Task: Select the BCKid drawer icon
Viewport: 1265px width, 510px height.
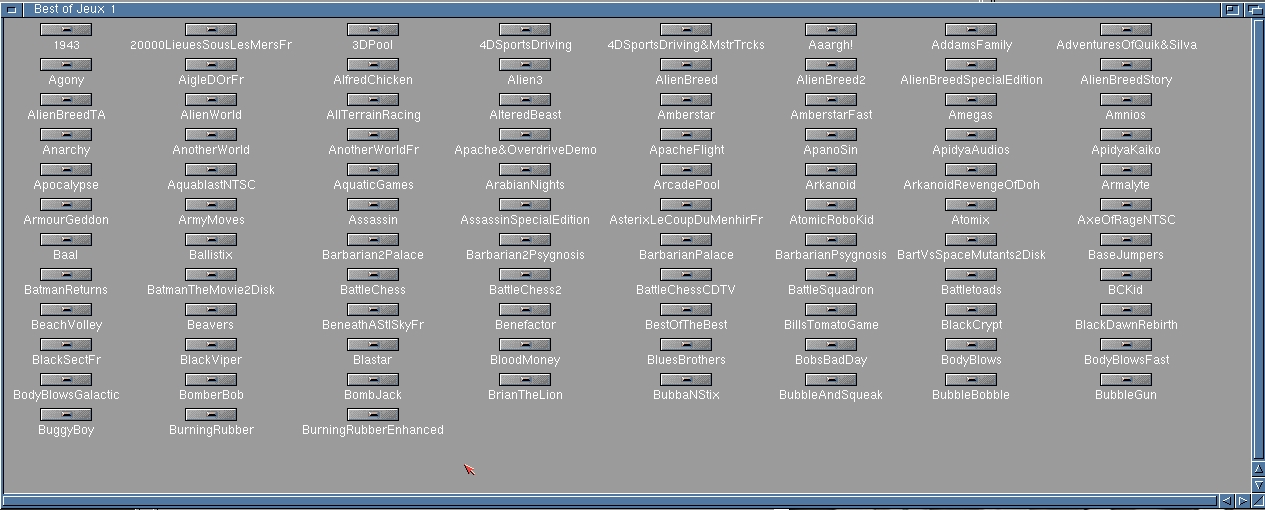Action: coord(1126,275)
